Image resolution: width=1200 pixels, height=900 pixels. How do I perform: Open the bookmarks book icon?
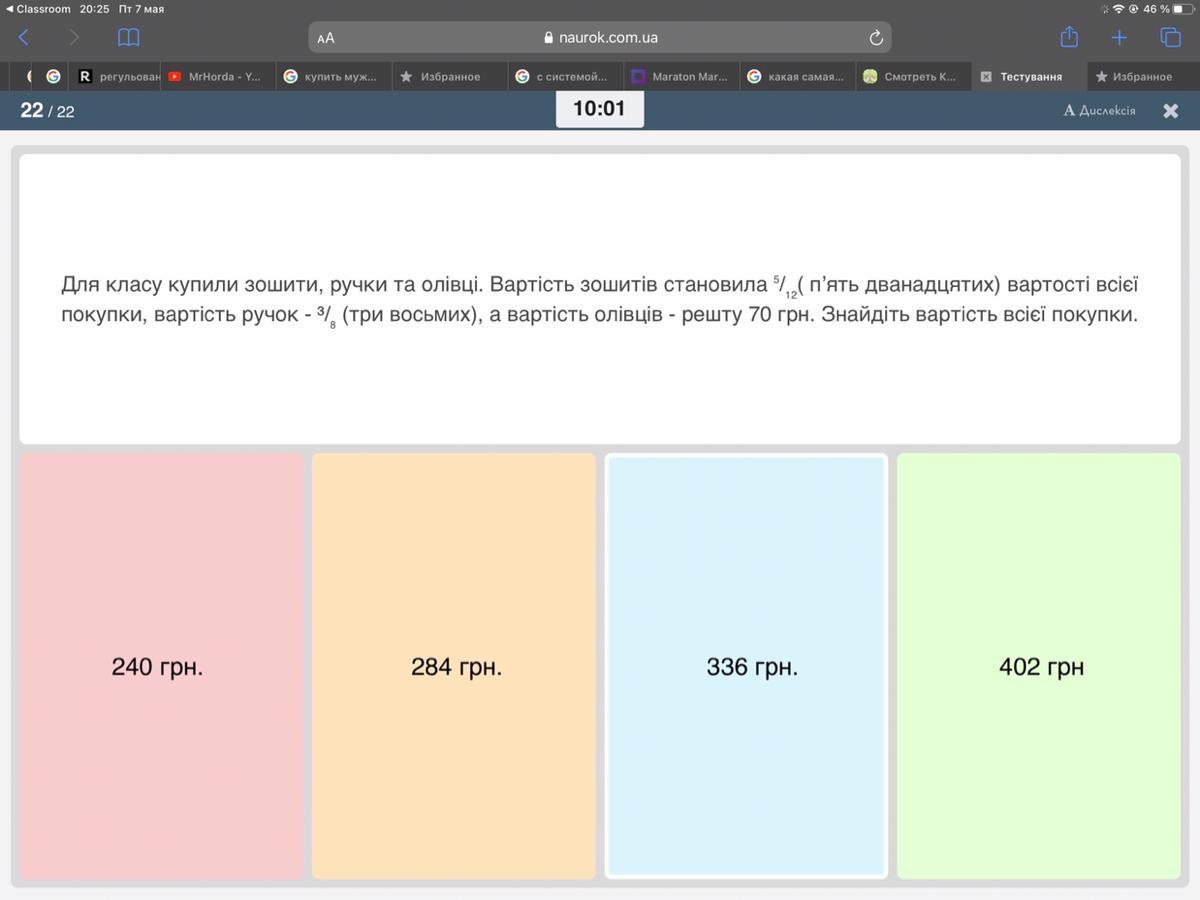(x=128, y=38)
